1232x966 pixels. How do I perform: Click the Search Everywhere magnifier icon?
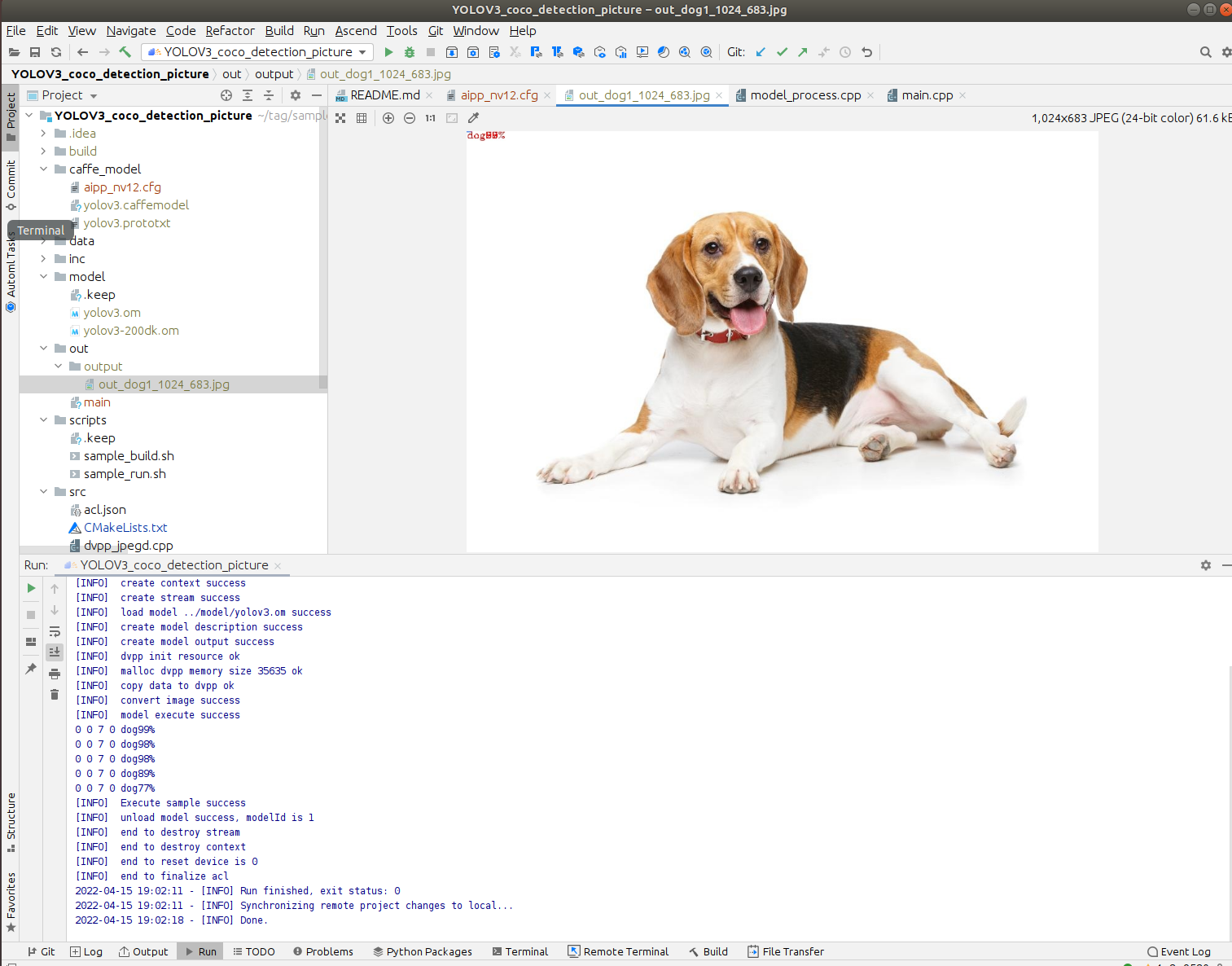[1205, 52]
